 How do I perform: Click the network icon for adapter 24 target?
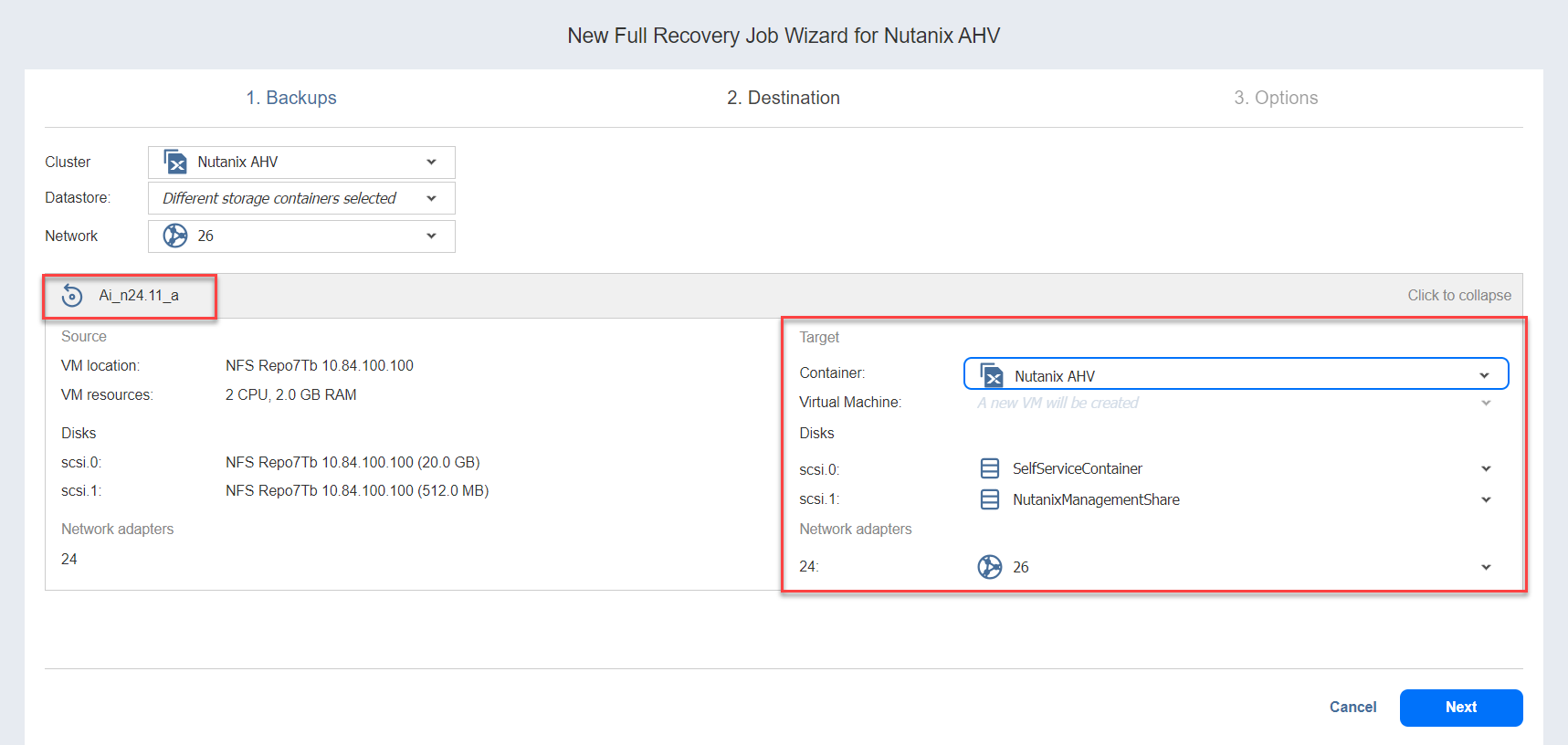pyautogui.click(x=990, y=567)
